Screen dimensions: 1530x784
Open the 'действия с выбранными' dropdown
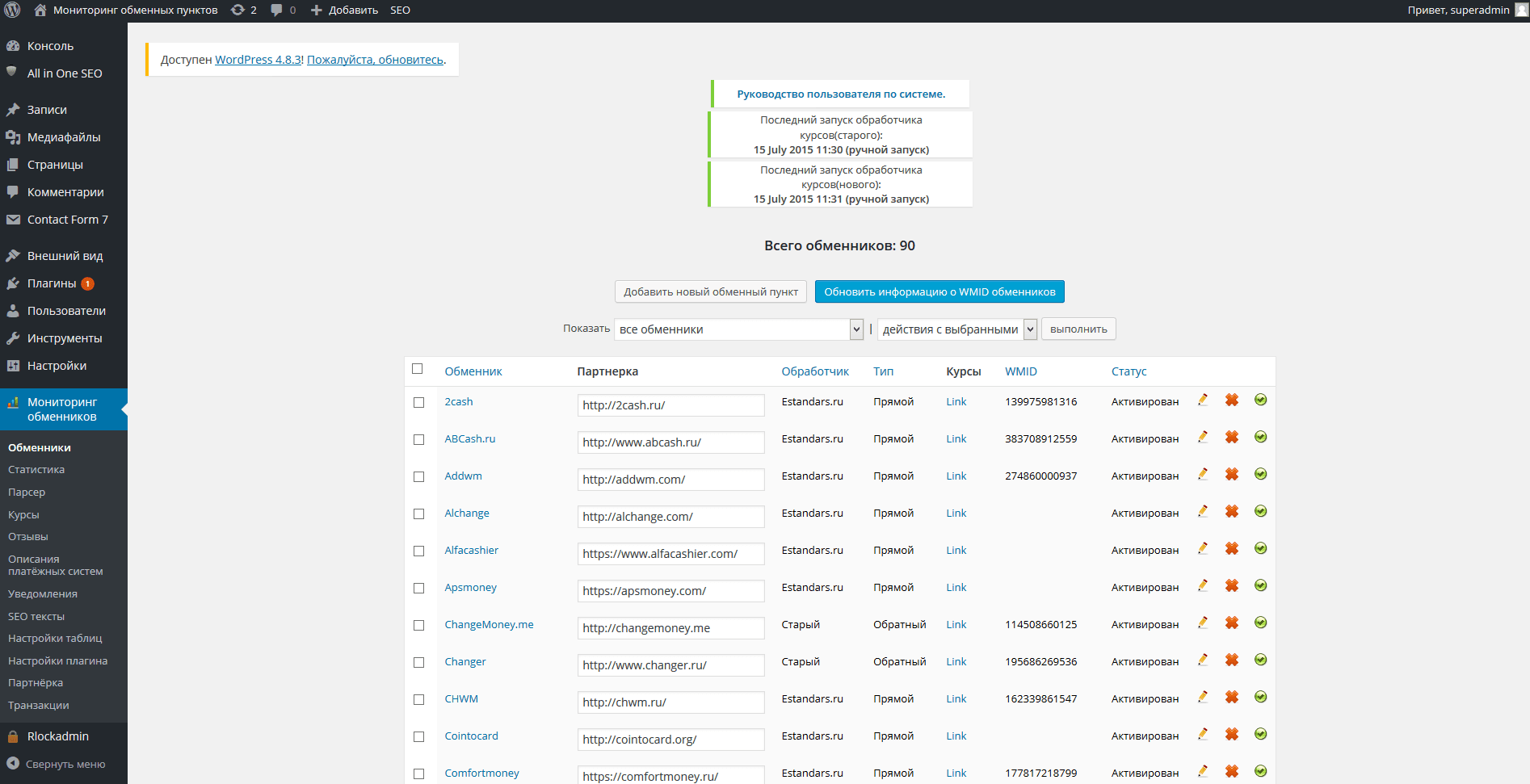point(956,329)
